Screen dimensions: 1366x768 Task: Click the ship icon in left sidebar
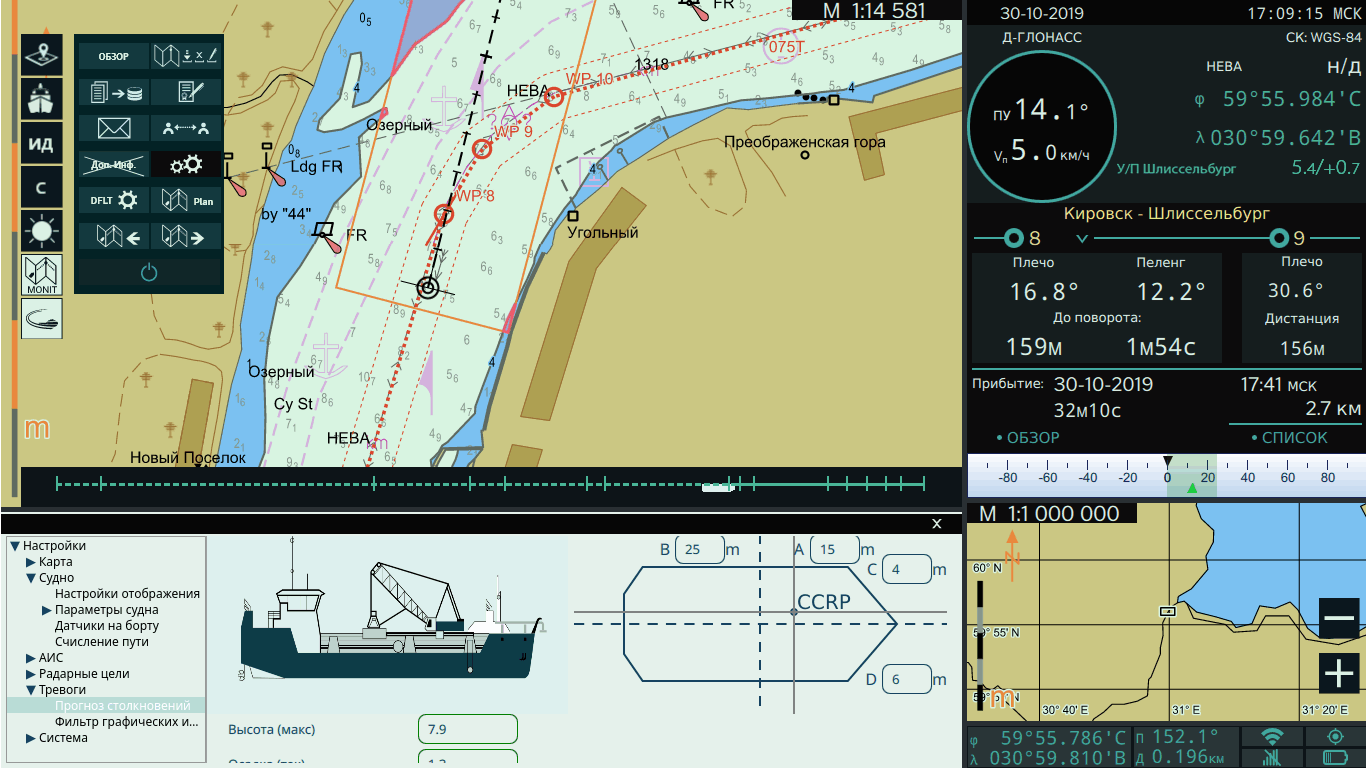click(41, 99)
